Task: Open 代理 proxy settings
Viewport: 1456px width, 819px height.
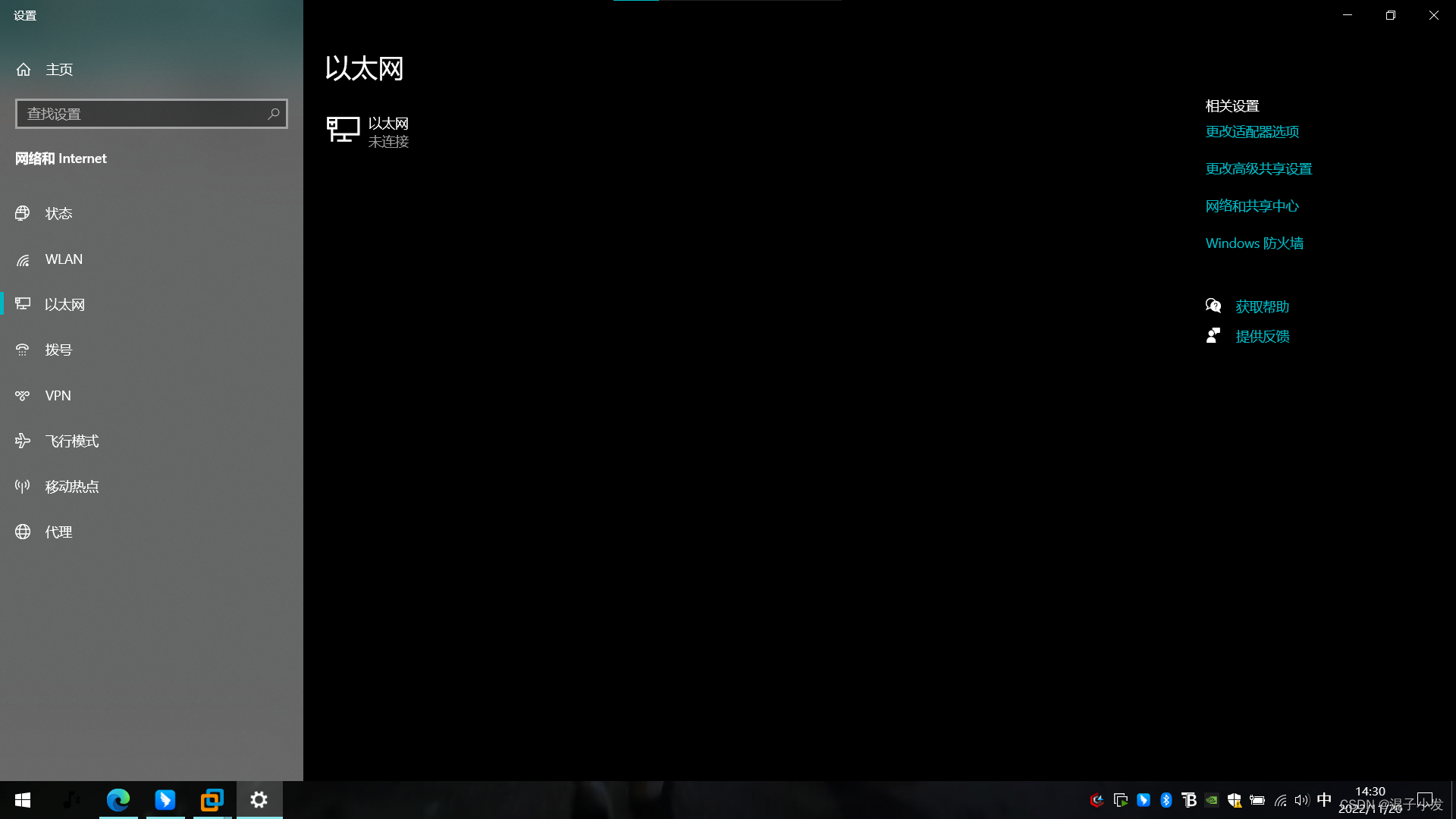Action: pos(57,532)
